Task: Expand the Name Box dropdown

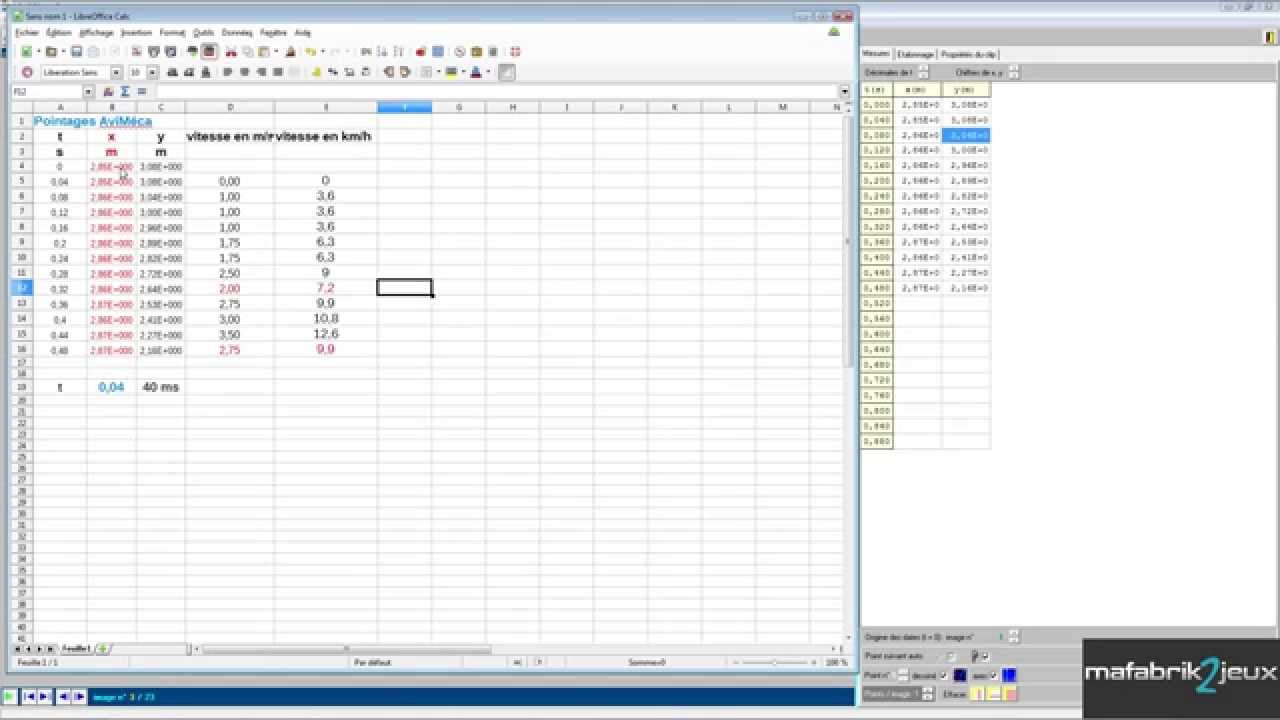Action: pyautogui.click(x=88, y=91)
